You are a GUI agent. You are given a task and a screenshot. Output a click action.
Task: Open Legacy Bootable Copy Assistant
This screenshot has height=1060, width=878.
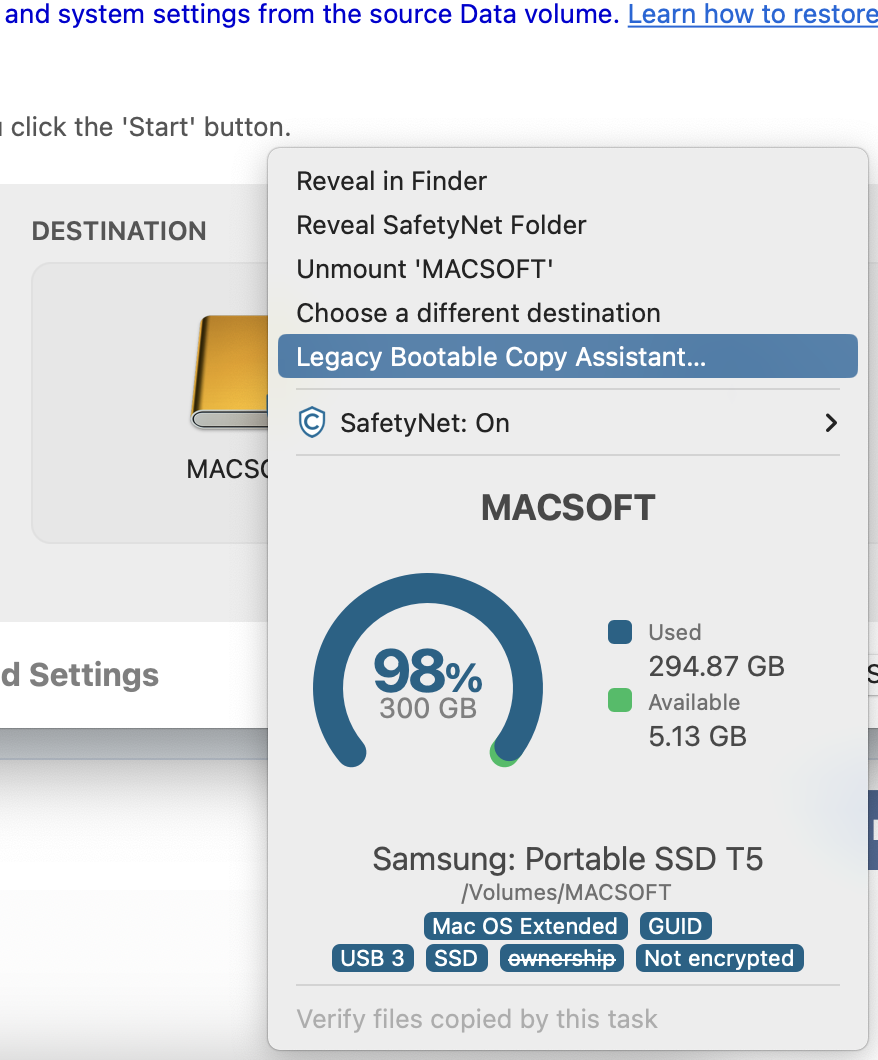click(568, 356)
